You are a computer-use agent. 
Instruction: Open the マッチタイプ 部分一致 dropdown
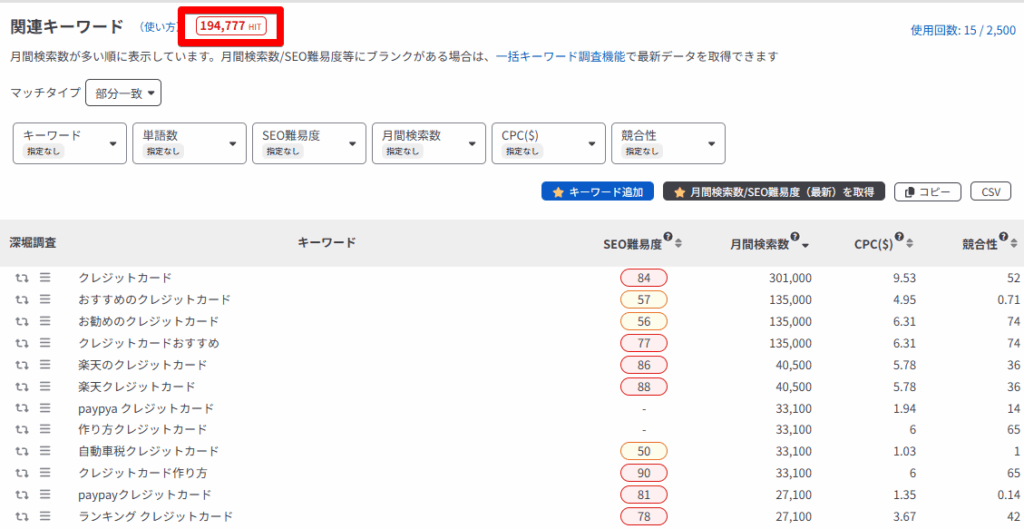click(x=123, y=93)
